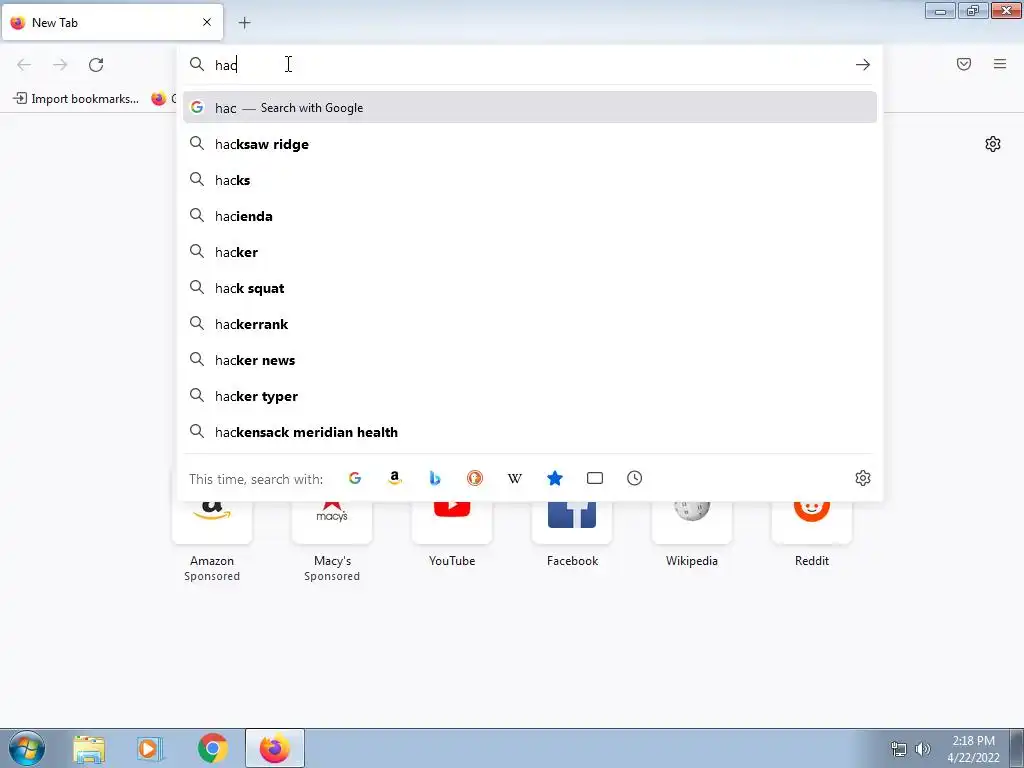Go back with the back arrow
Image resolution: width=1024 pixels, height=768 pixels.
24,65
